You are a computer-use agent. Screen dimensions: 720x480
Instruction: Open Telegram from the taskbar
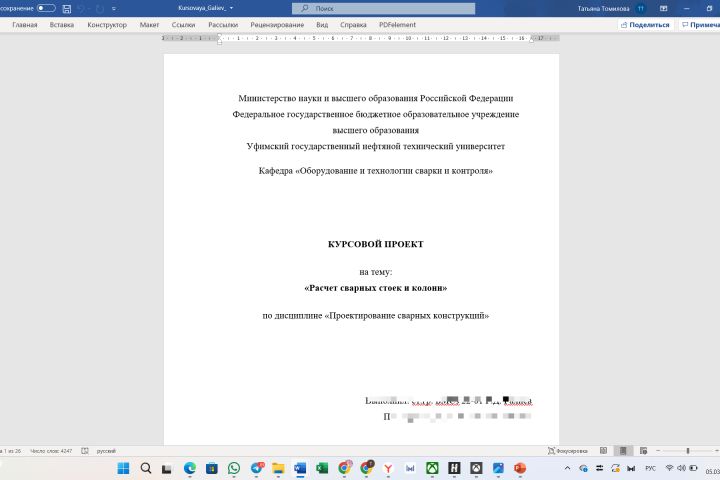click(257, 468)
